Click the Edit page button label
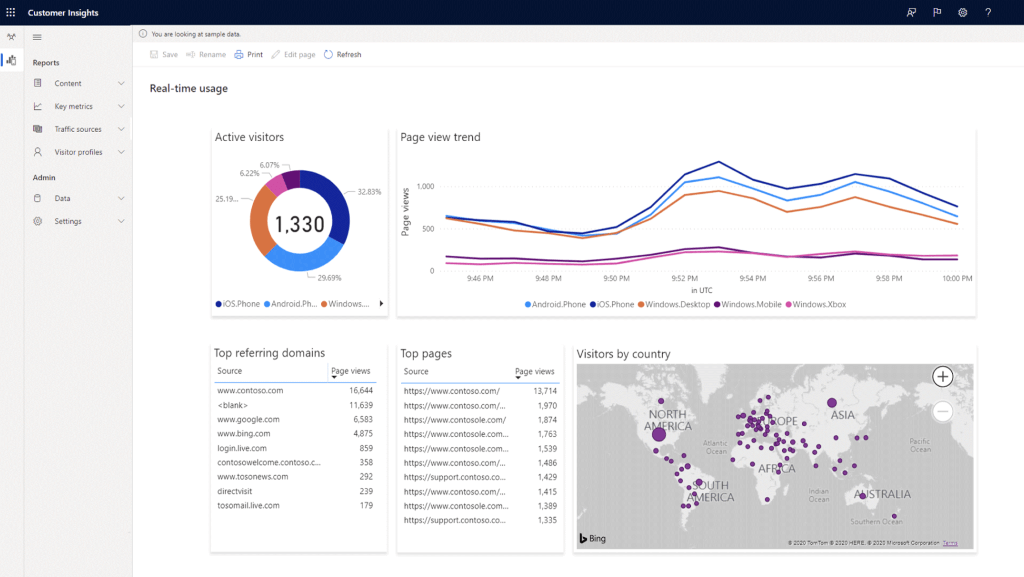The image size is (1024, 577). (x=300, y=55)
